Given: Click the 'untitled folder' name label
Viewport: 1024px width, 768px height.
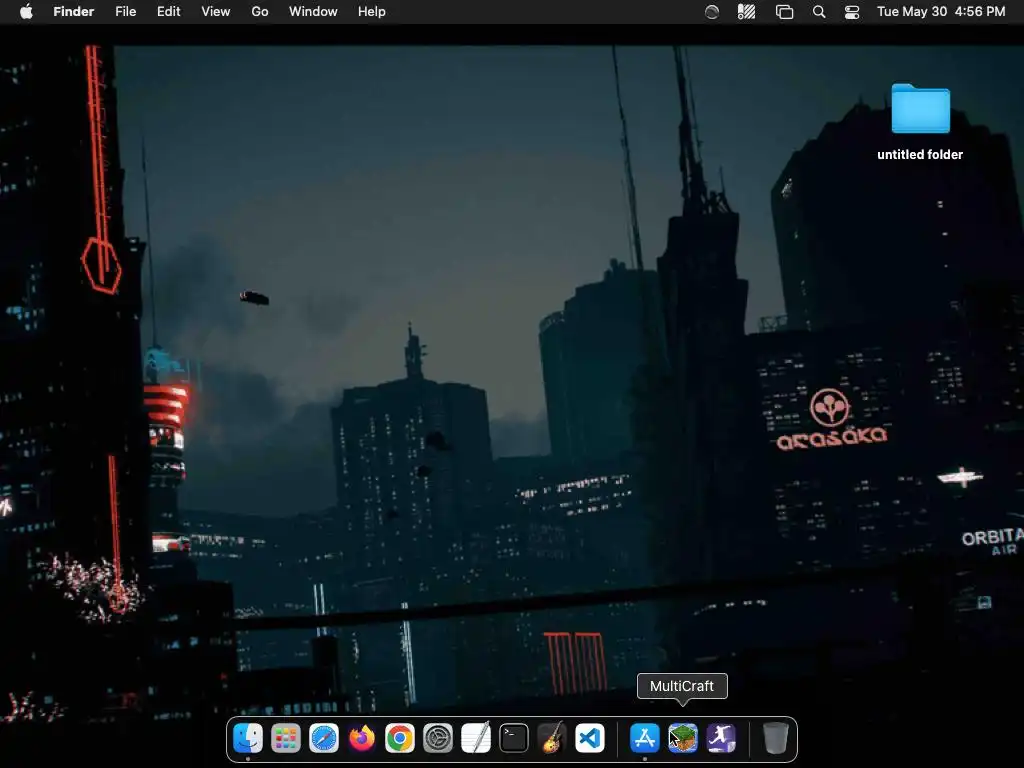Looking at the screenshot, I should [920, 155].
